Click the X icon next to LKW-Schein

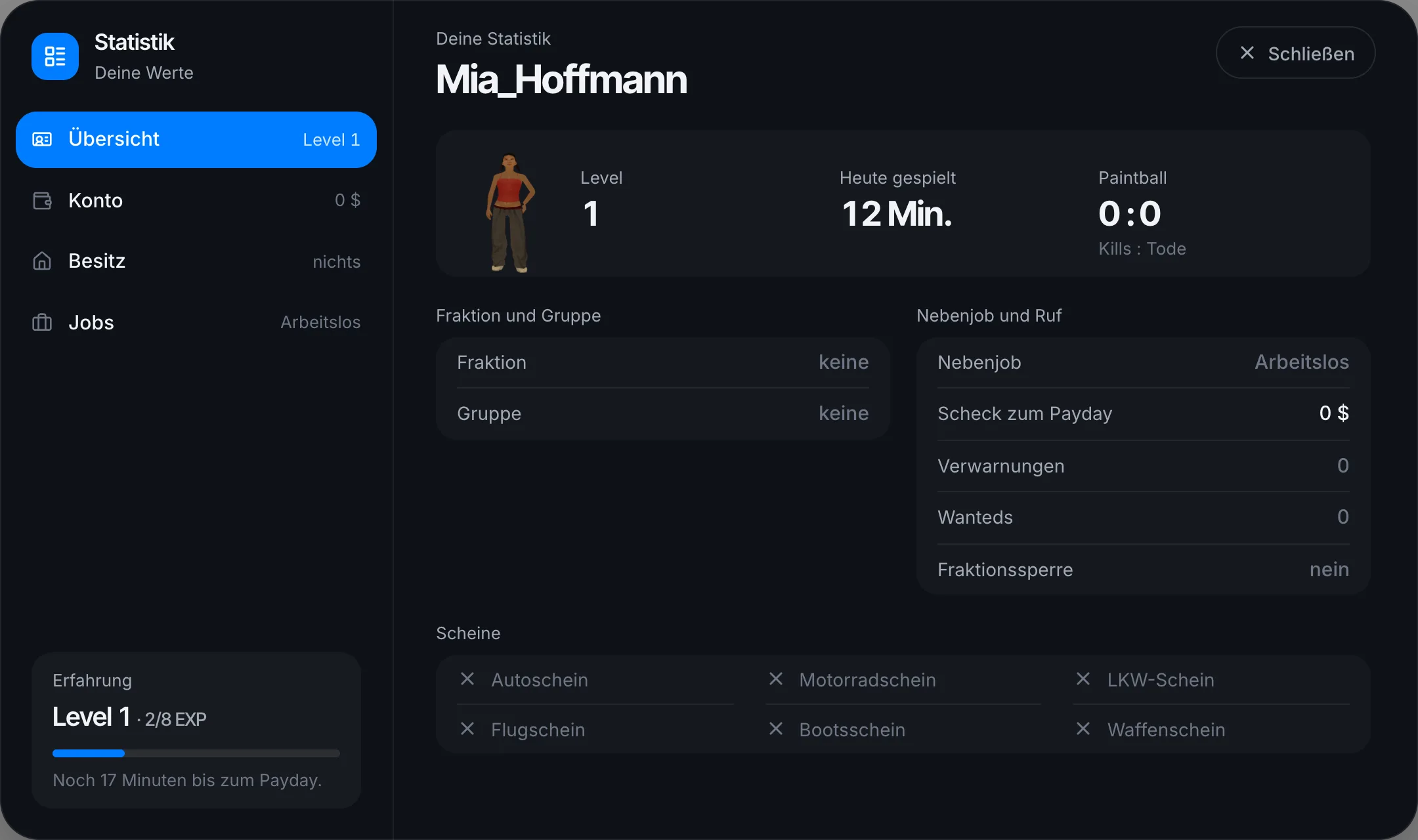[1083, 679]
